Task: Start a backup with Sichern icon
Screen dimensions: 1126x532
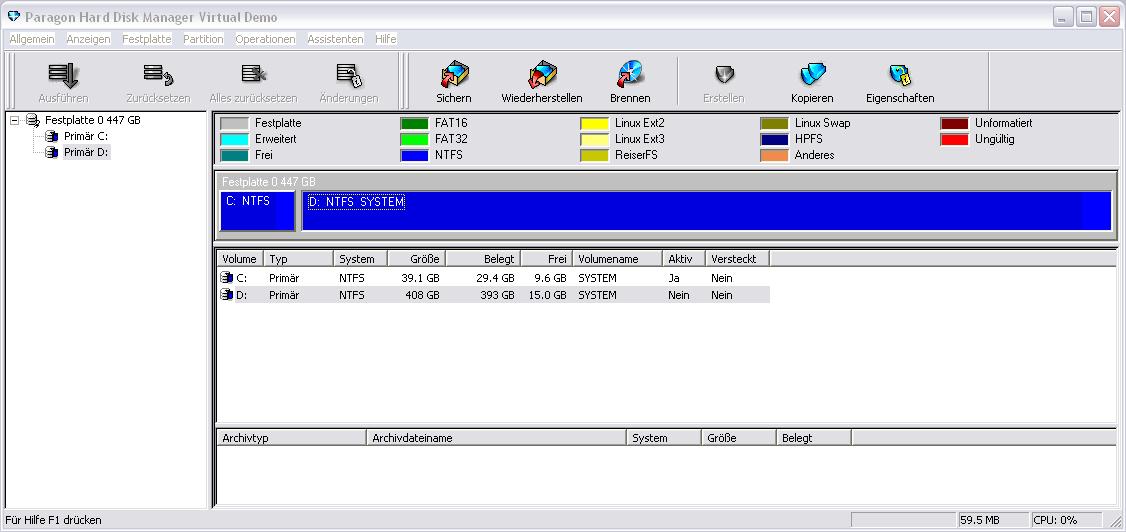Action: [454, 75]
